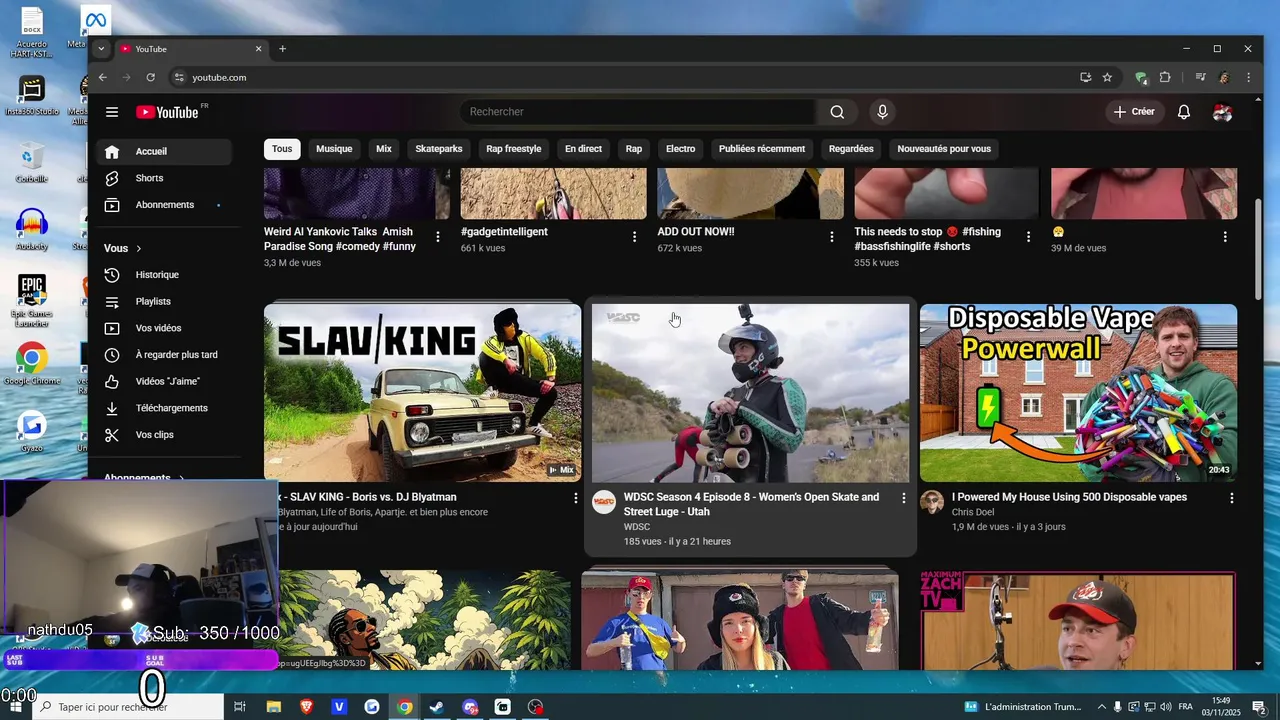Screen dimensions: 1280x720
Task: Open options for the Disposable vapes video
Action: (1231, 498)
